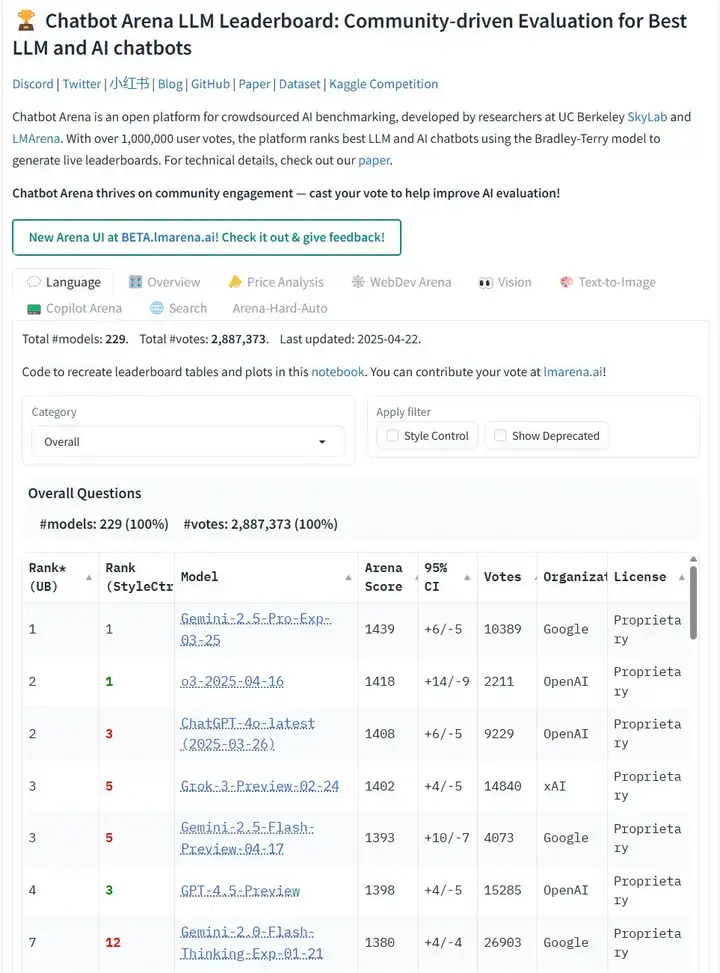Sort by Rank (UB) column arrow
Image resolution: width=720 pixels, height=973 pixels.
point(89,577)
